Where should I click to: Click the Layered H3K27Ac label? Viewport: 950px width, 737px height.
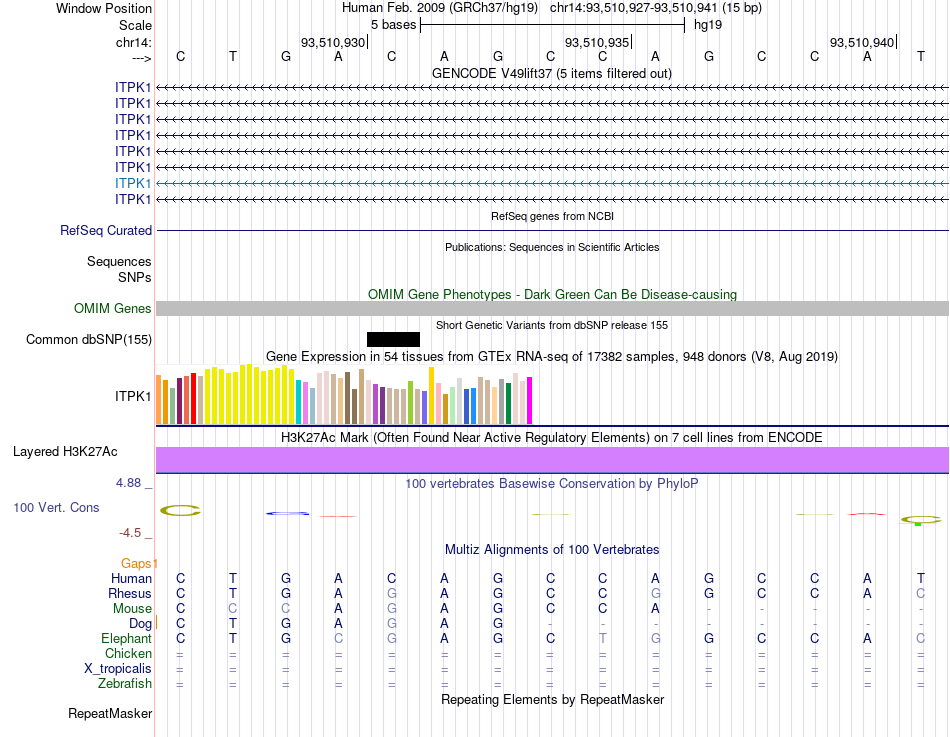pyautogui.click(x=65, y=452)
